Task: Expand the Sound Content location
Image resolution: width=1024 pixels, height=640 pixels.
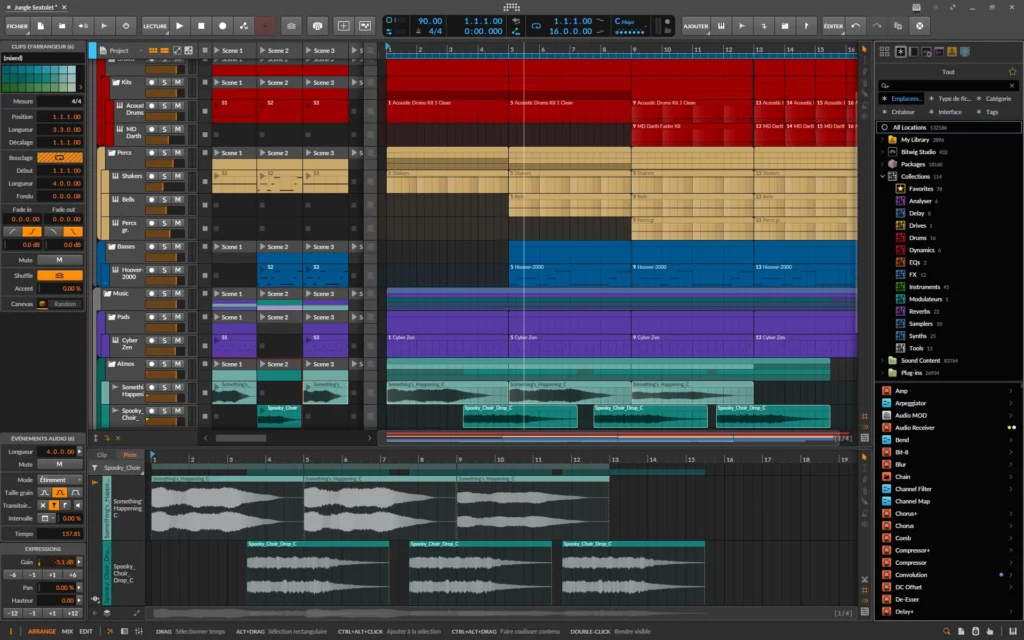Action: (x=883, y=360)
